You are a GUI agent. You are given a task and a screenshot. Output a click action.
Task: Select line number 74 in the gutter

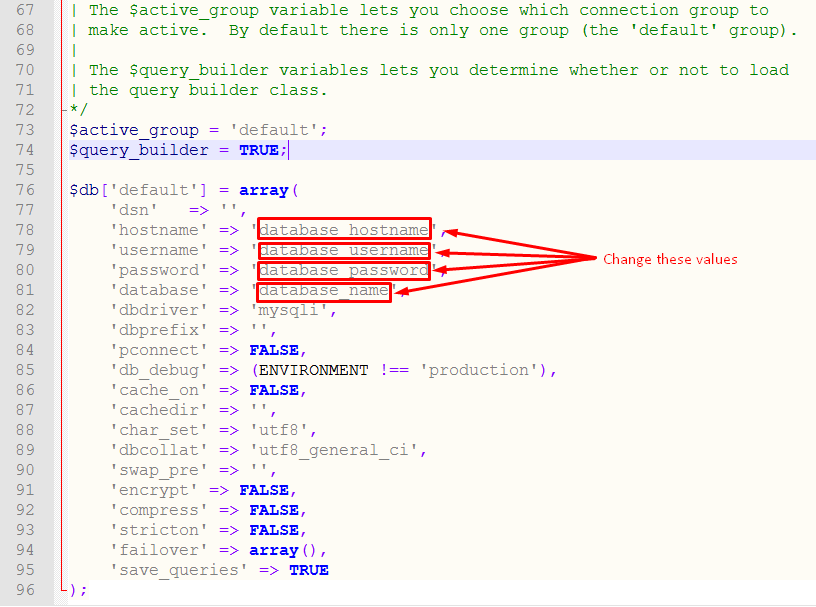point(25,150)
